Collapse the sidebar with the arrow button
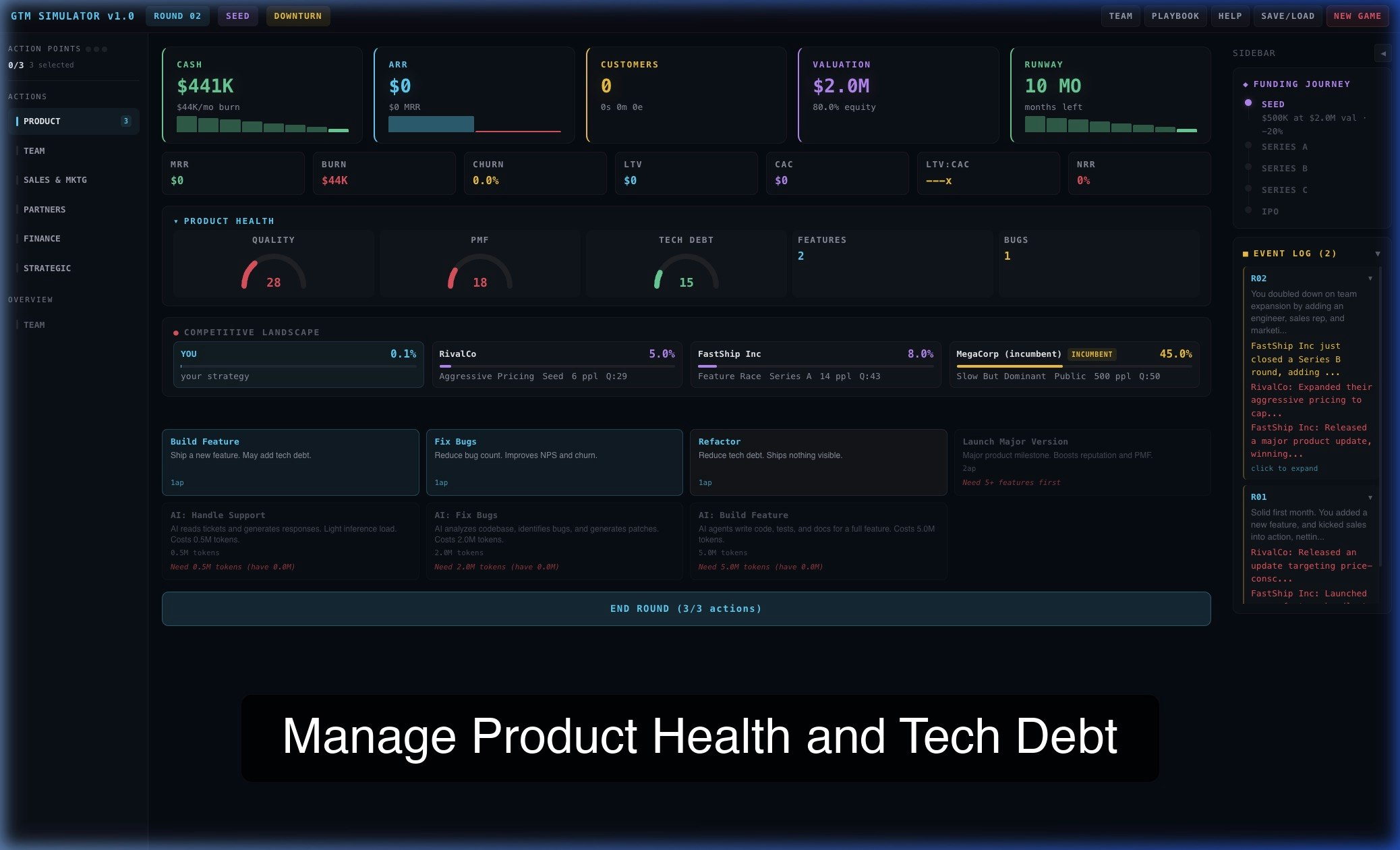The width and height of the screenshot is (1400, 850). [1382, 53]
